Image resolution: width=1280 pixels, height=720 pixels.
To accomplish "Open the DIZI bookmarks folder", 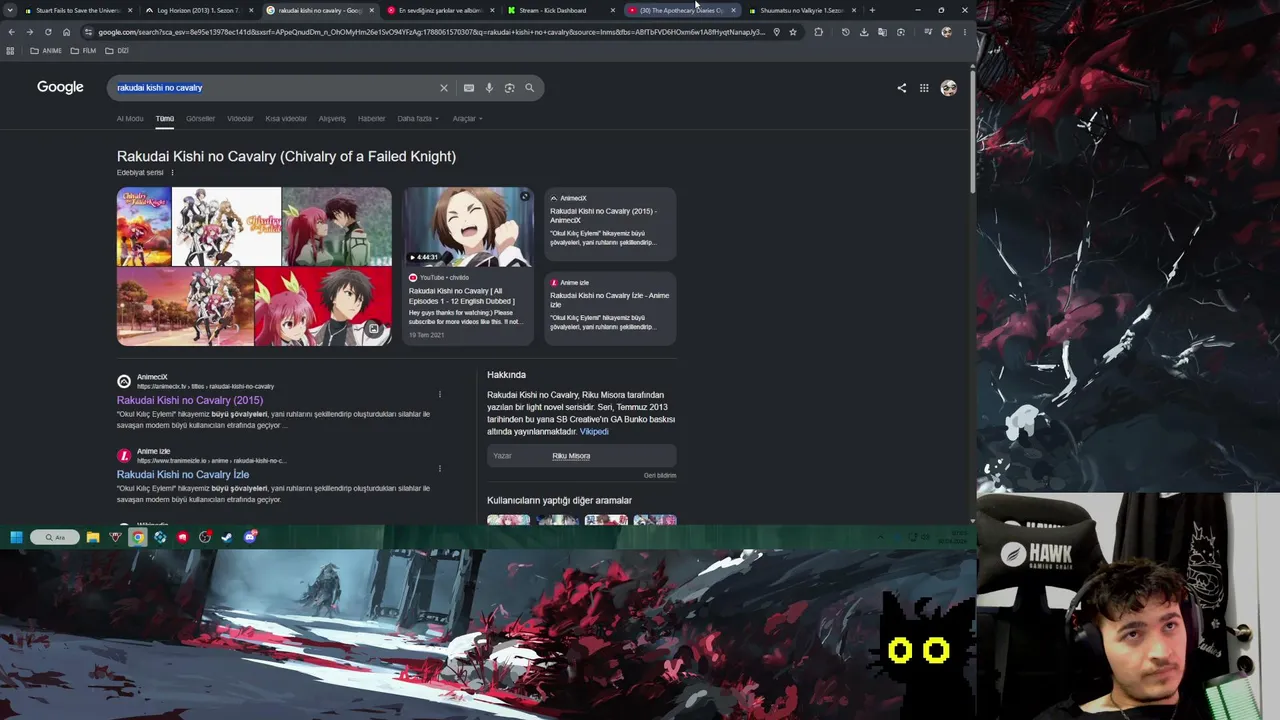I will click(117, 51).
